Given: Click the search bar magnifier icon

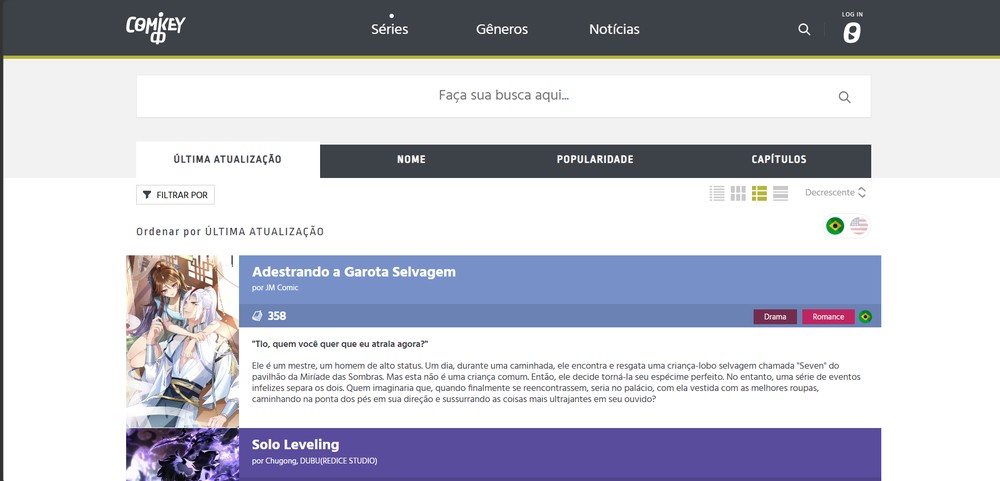Looking at the screenshot, I should 844,97.
